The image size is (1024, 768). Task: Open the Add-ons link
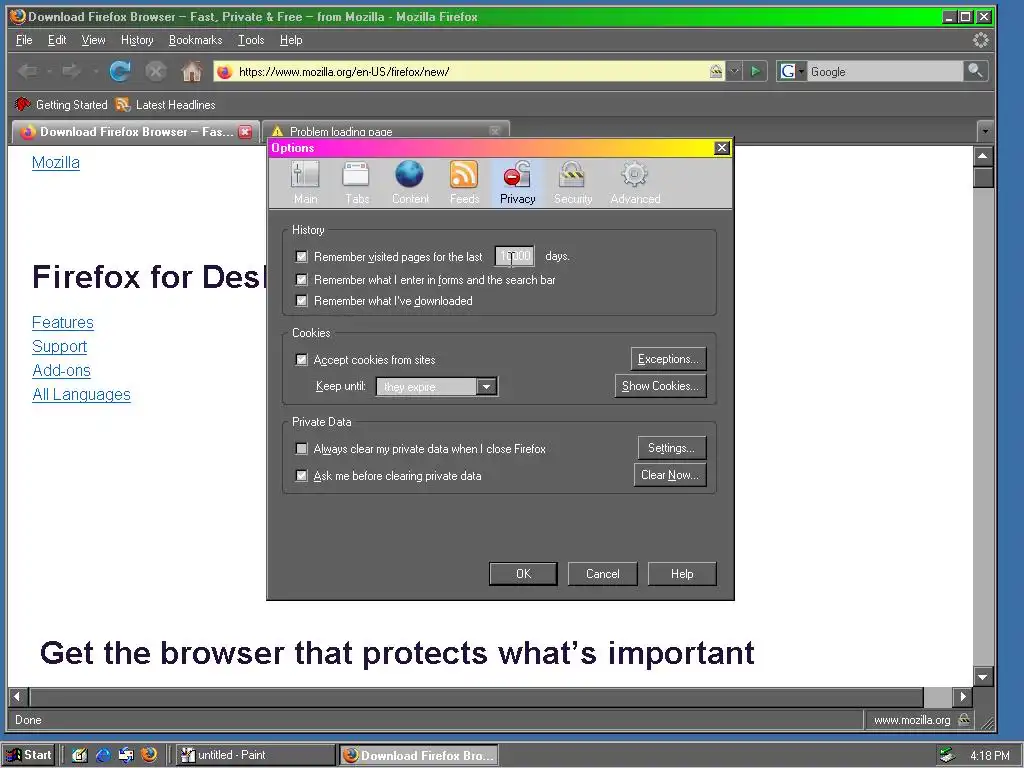61,370
